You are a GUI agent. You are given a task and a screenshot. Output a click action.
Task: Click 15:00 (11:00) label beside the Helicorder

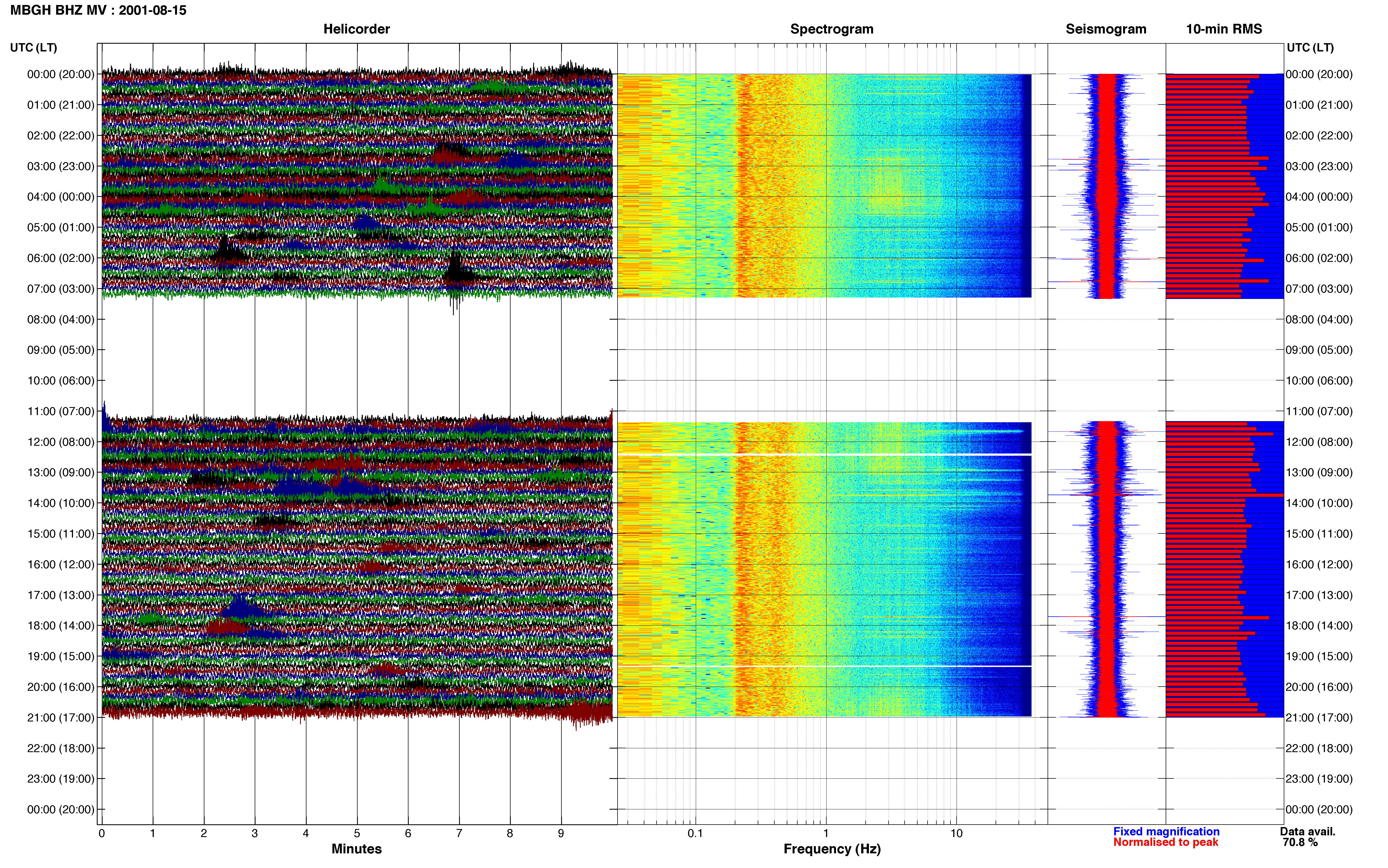60,534
